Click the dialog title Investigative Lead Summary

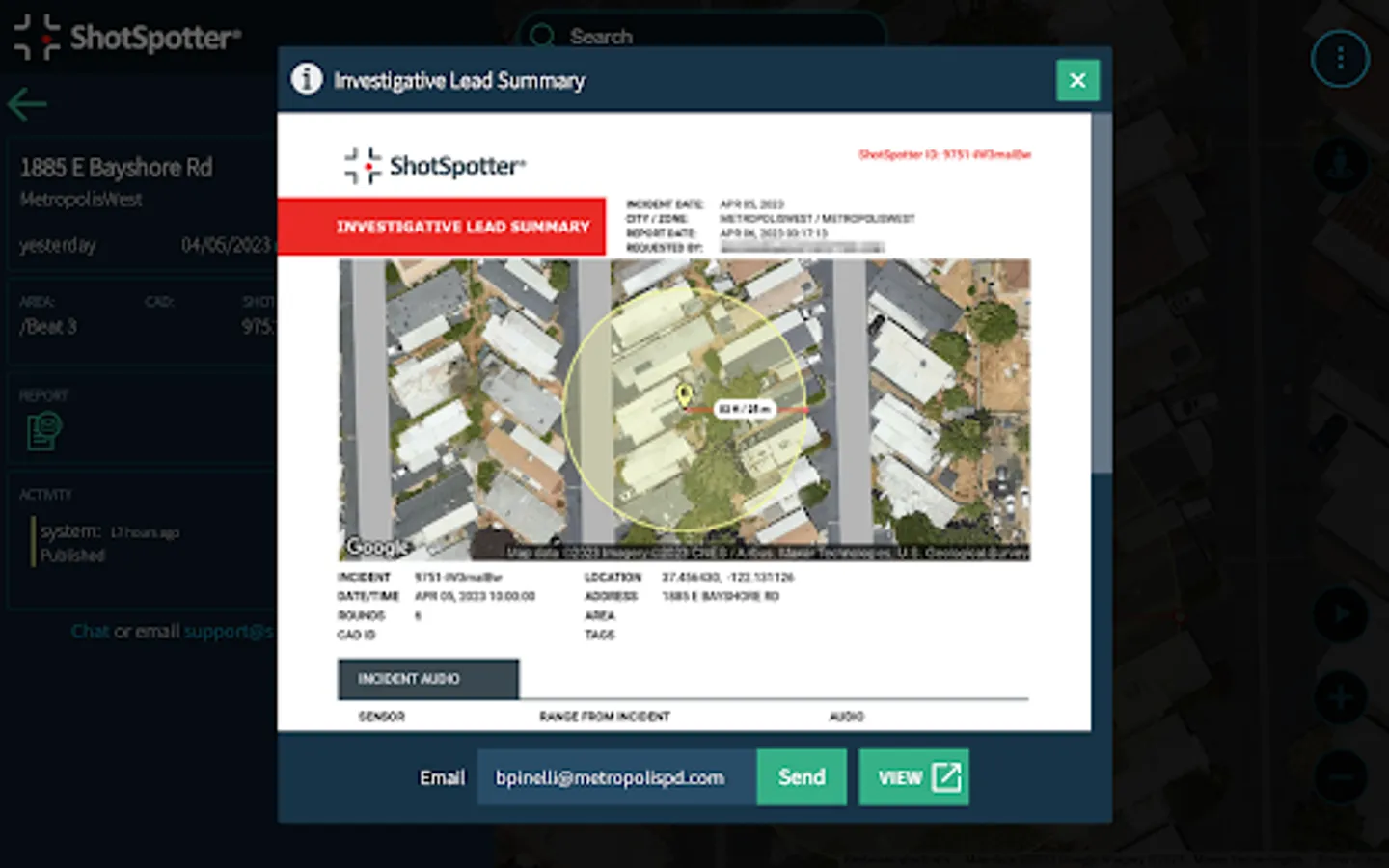pos(459,80)
